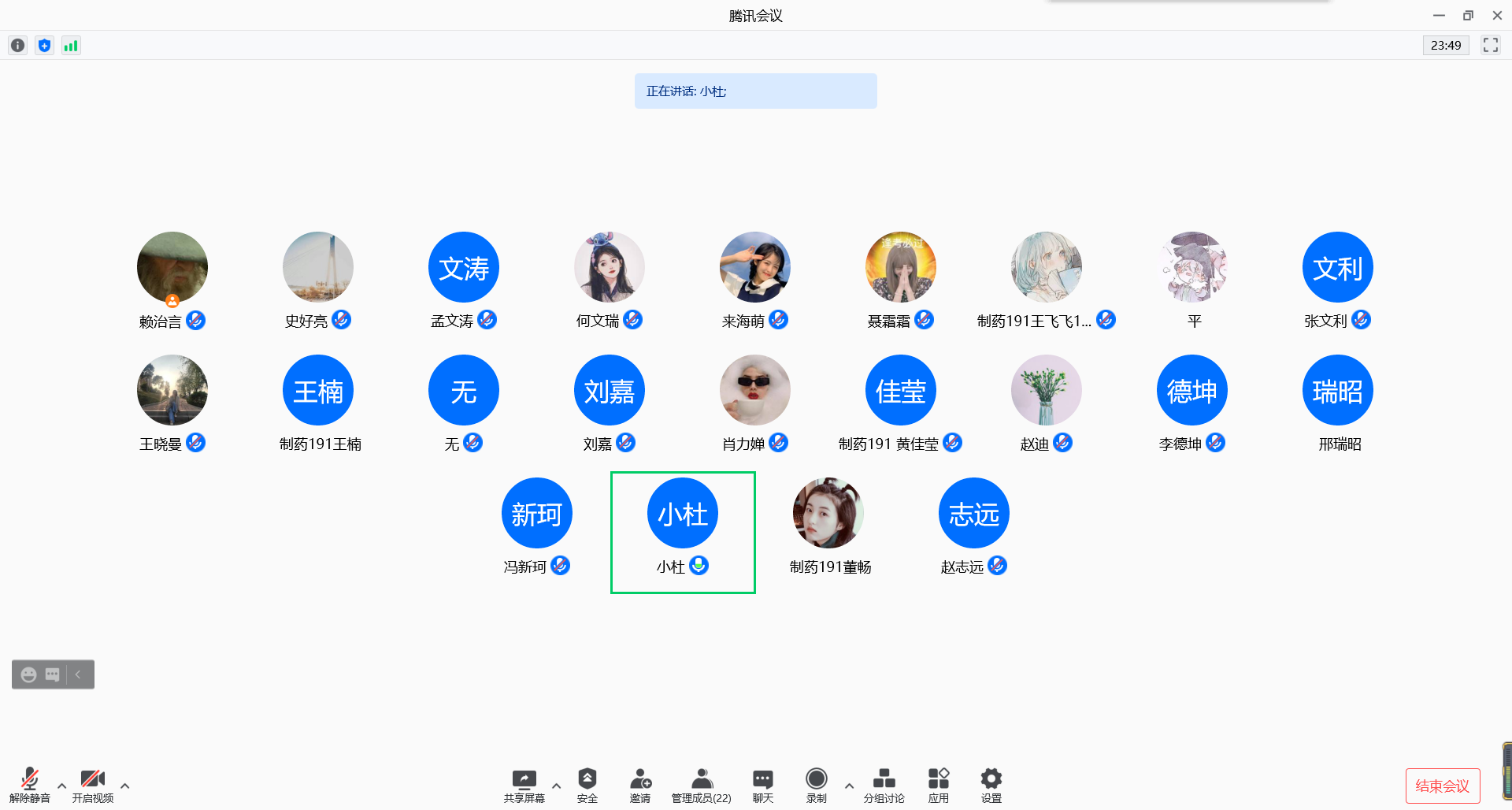Open 设置 settings gear

[x=991, y=785]
